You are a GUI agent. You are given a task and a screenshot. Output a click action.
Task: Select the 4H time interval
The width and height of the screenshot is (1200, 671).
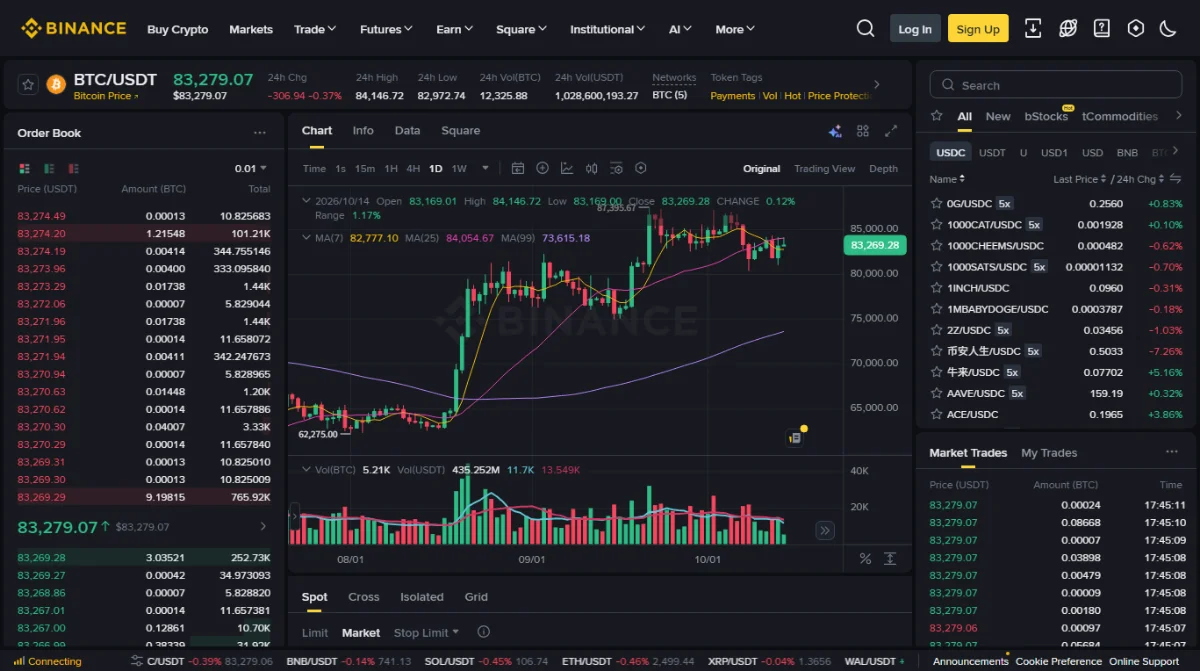coord(413,168)
